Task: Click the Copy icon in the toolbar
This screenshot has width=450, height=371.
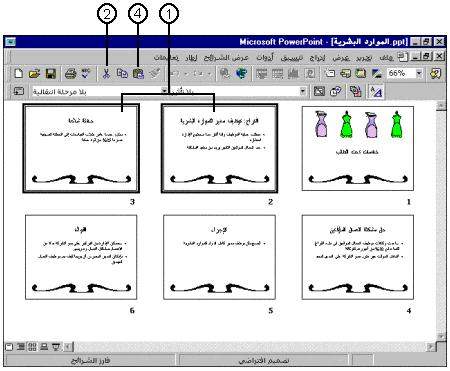Action: point(122,73)
